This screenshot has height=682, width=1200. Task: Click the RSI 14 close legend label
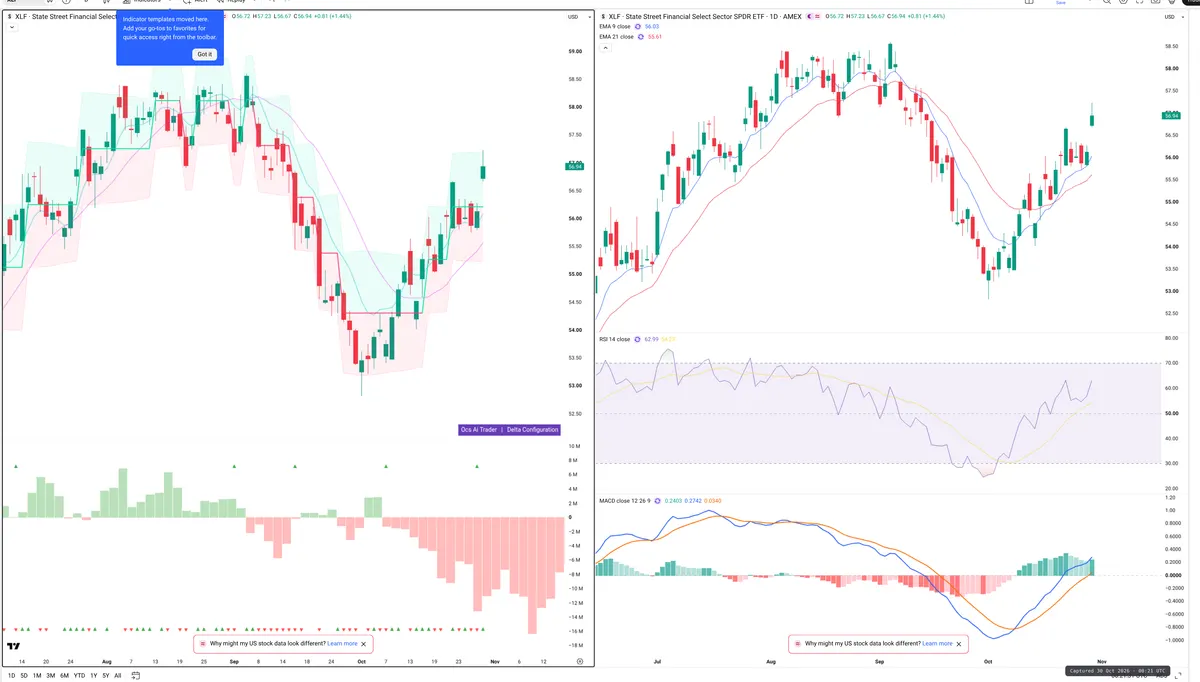tap(615, 339)
